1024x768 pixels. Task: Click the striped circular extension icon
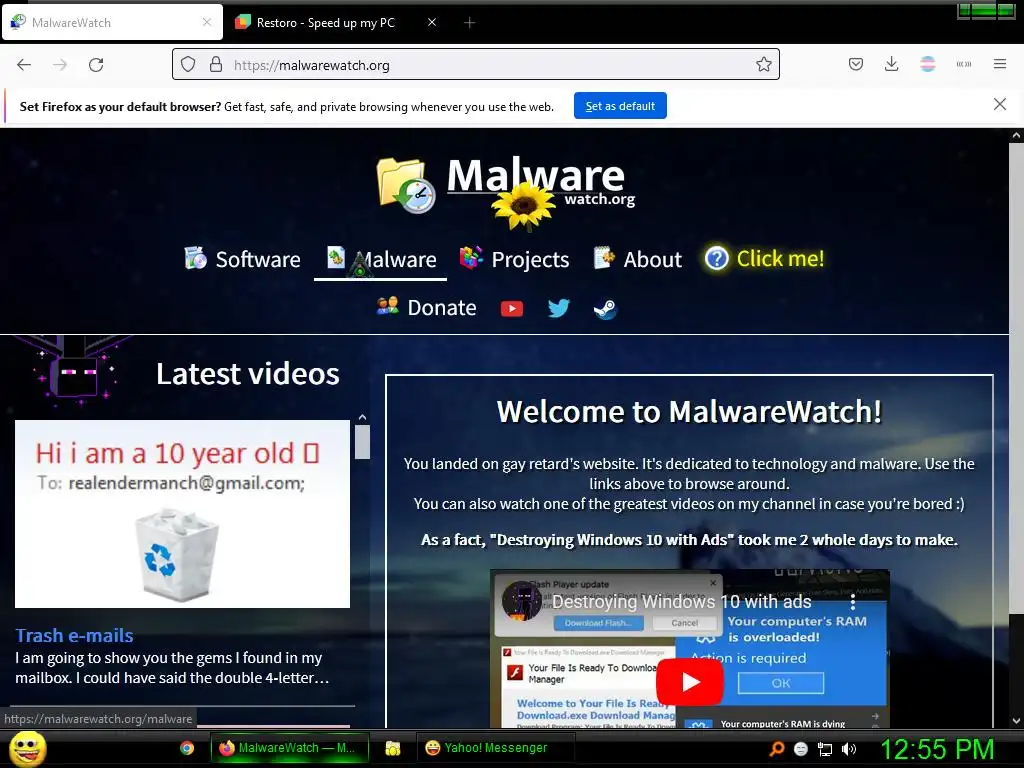(x=927, y=64)
